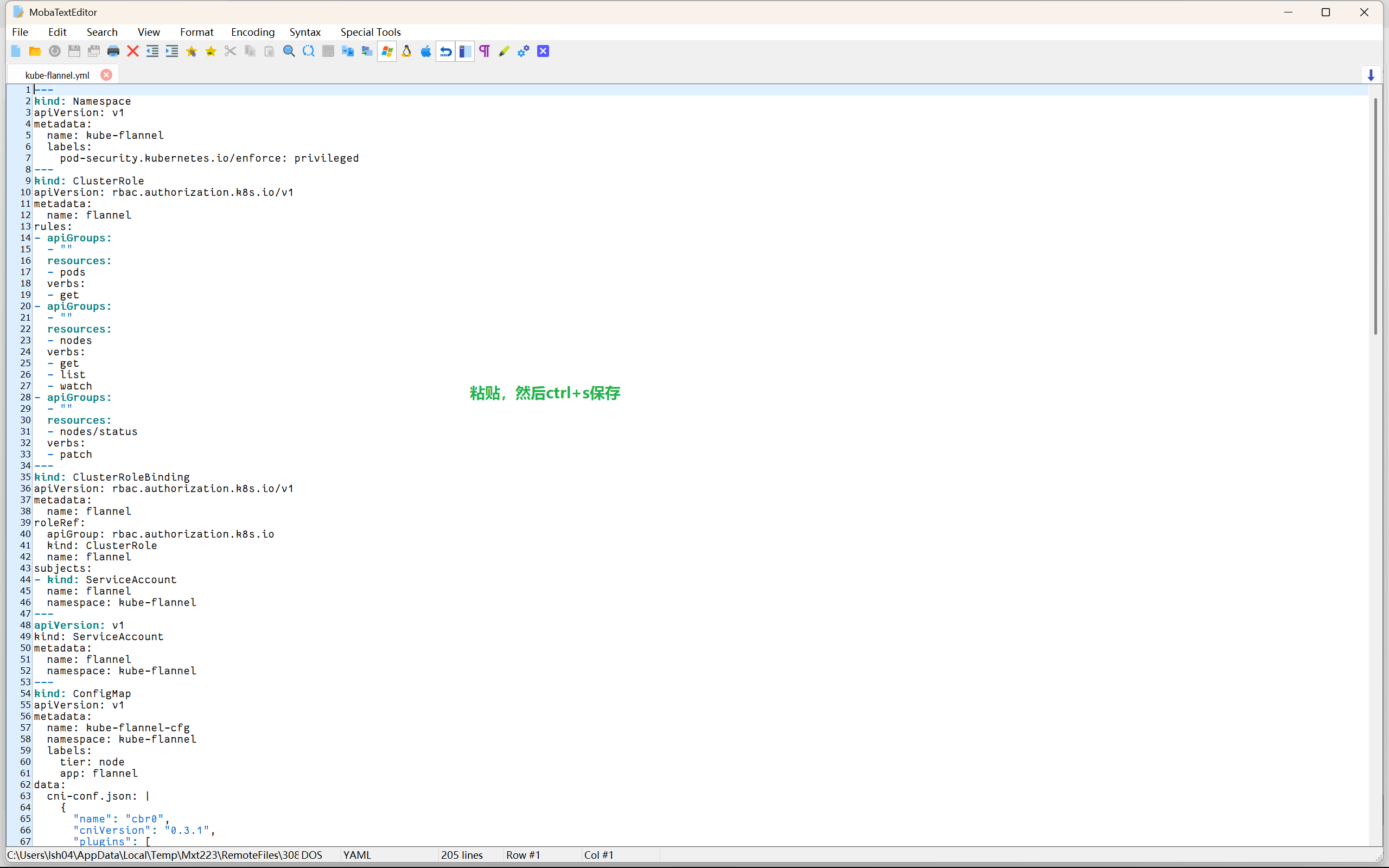
Task: Click the green highlighter icon
Action: (504, 51)
